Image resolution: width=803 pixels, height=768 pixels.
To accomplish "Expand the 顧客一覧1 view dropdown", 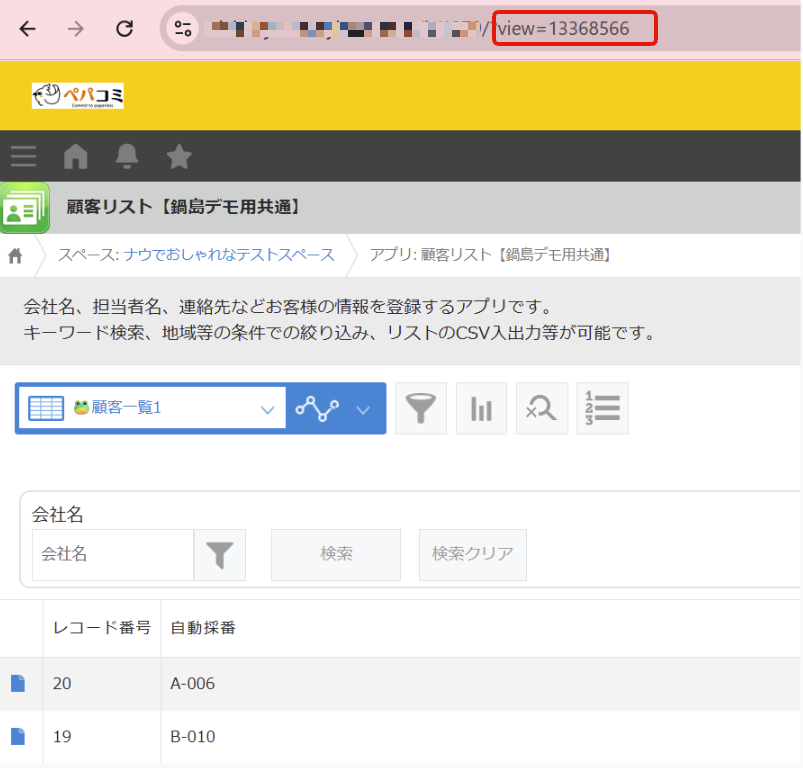I will click(266, 409).
